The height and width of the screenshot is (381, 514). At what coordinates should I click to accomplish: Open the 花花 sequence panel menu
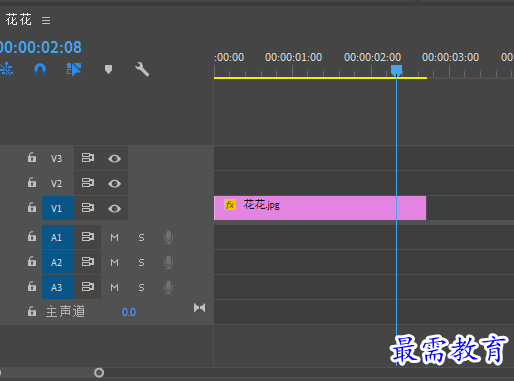point(46,21)
